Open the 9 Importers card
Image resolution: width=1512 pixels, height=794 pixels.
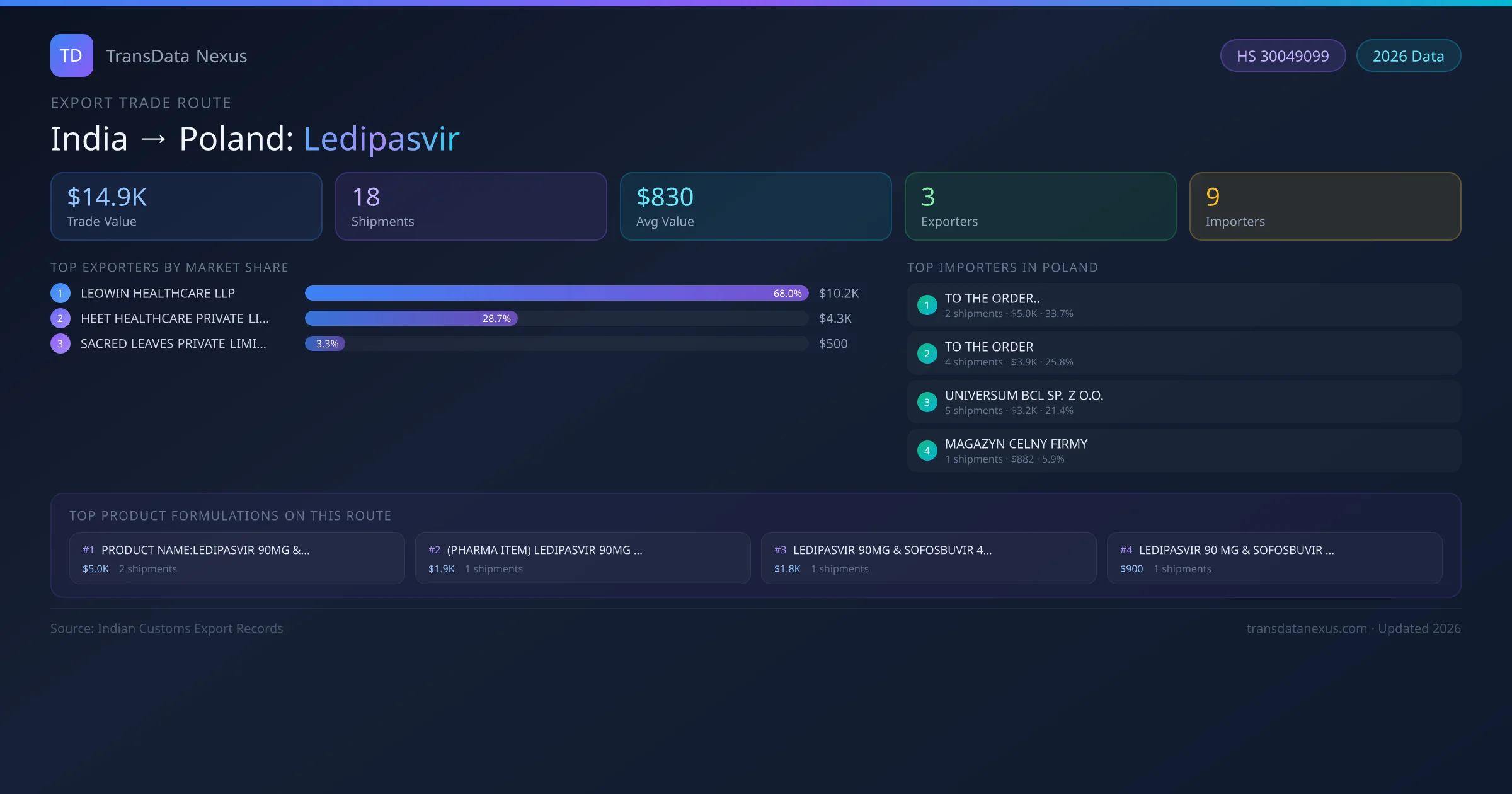point(1326,207)
